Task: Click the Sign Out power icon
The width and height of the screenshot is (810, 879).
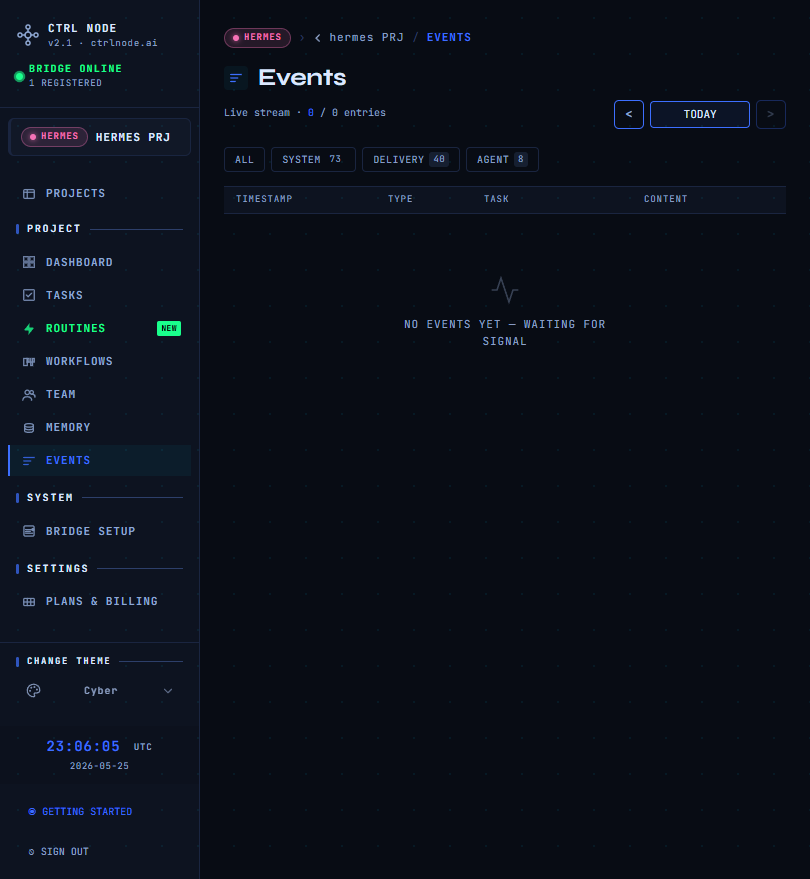Action: (31, 852)
